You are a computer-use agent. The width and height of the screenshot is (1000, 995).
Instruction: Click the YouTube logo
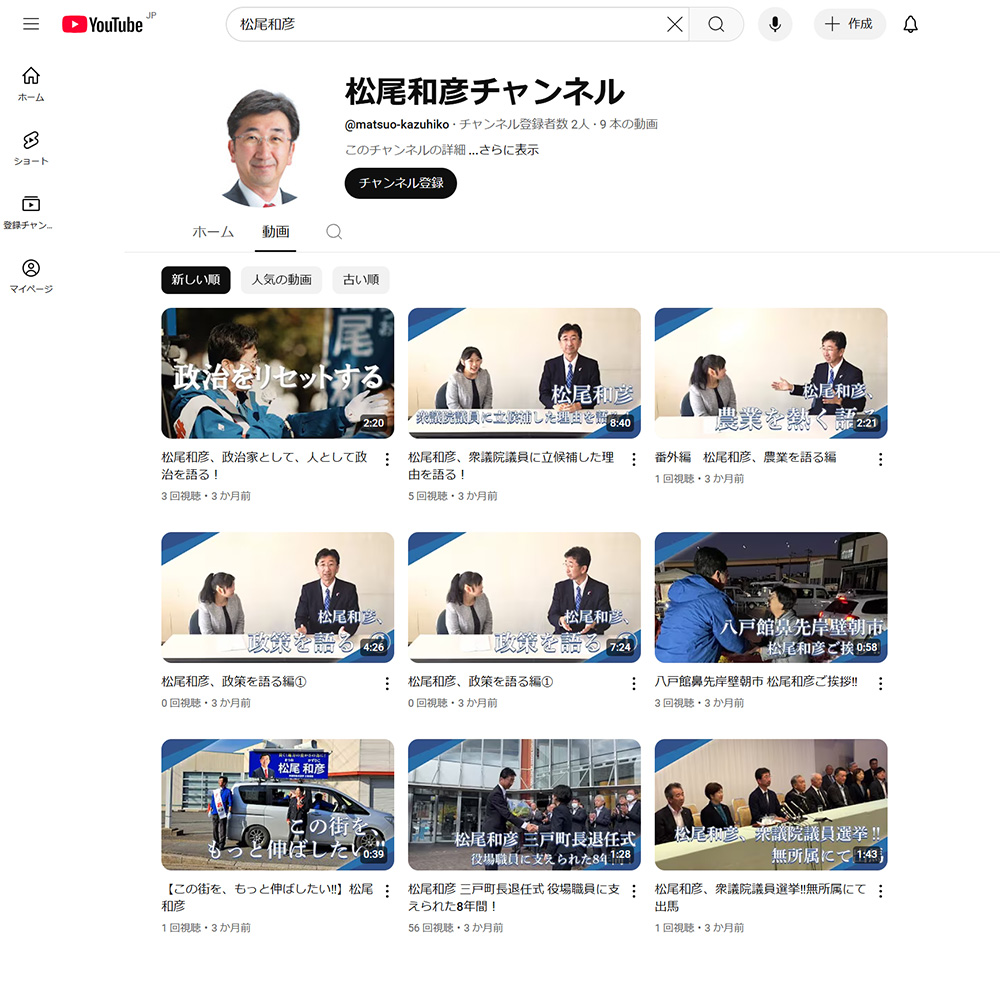[x=103, y=24]
